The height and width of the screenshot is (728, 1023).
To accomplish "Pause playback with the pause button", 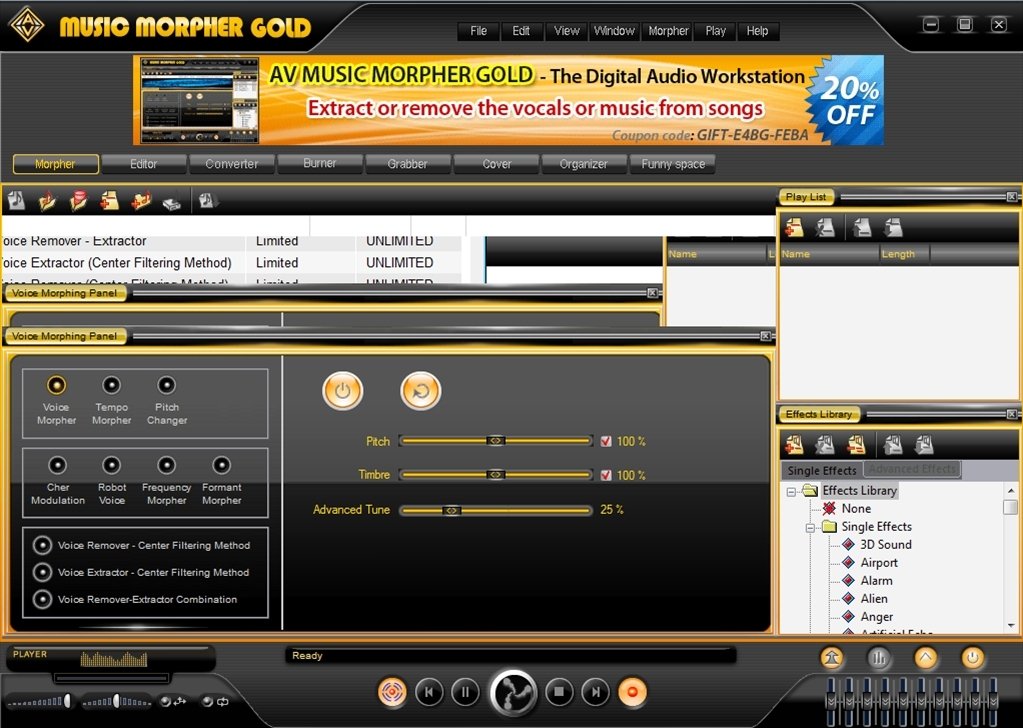I will 465,692.
